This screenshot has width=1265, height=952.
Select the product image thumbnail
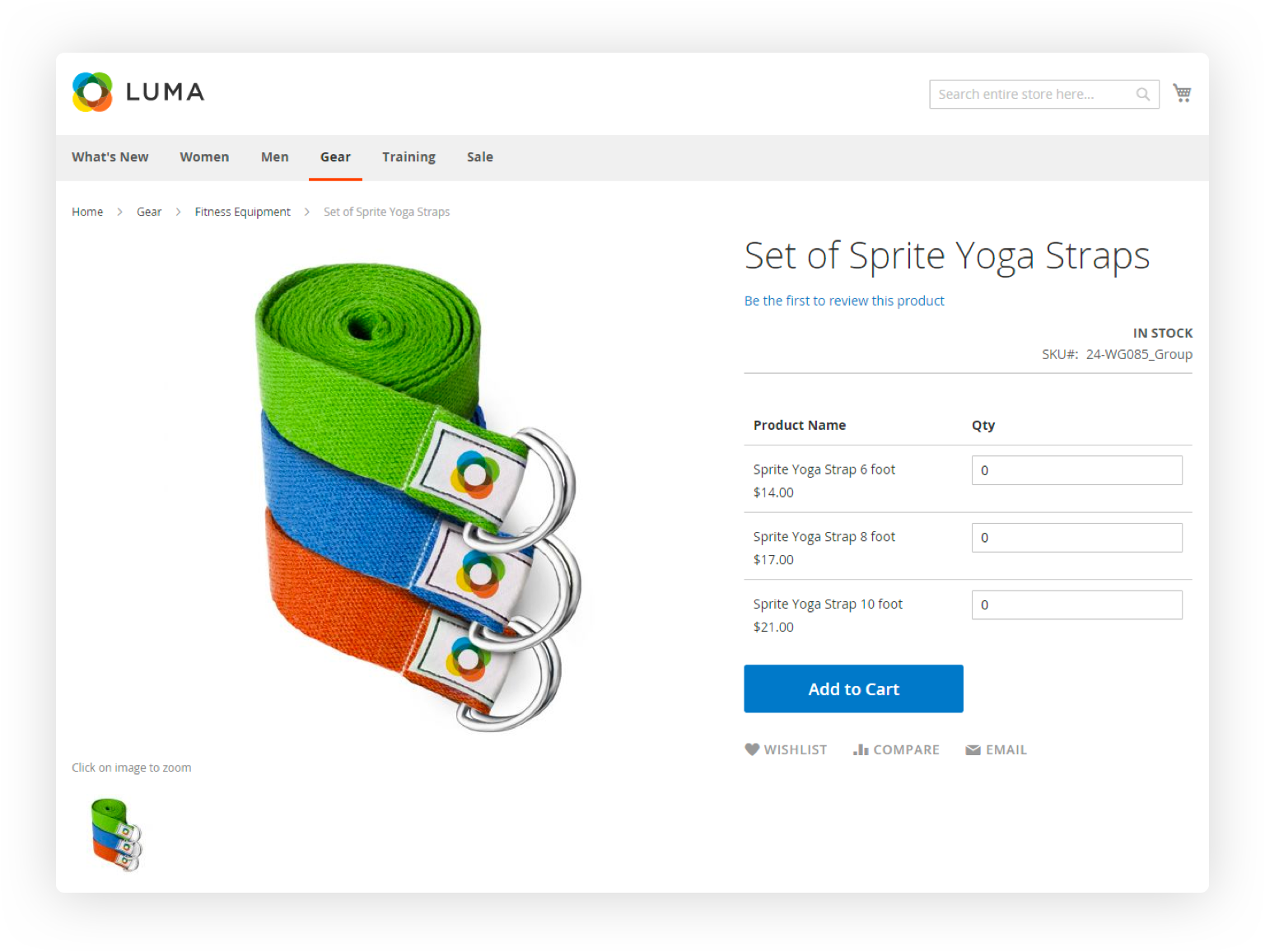[114, 834]
